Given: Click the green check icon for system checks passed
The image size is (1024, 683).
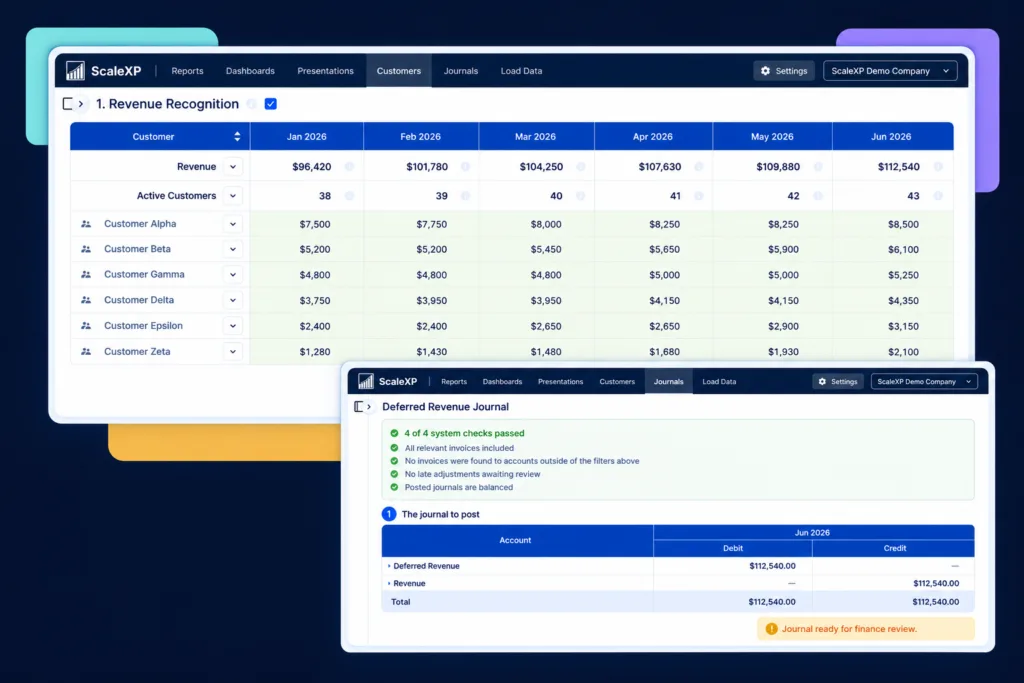Looking at the screenshot, I should [394, 433].
